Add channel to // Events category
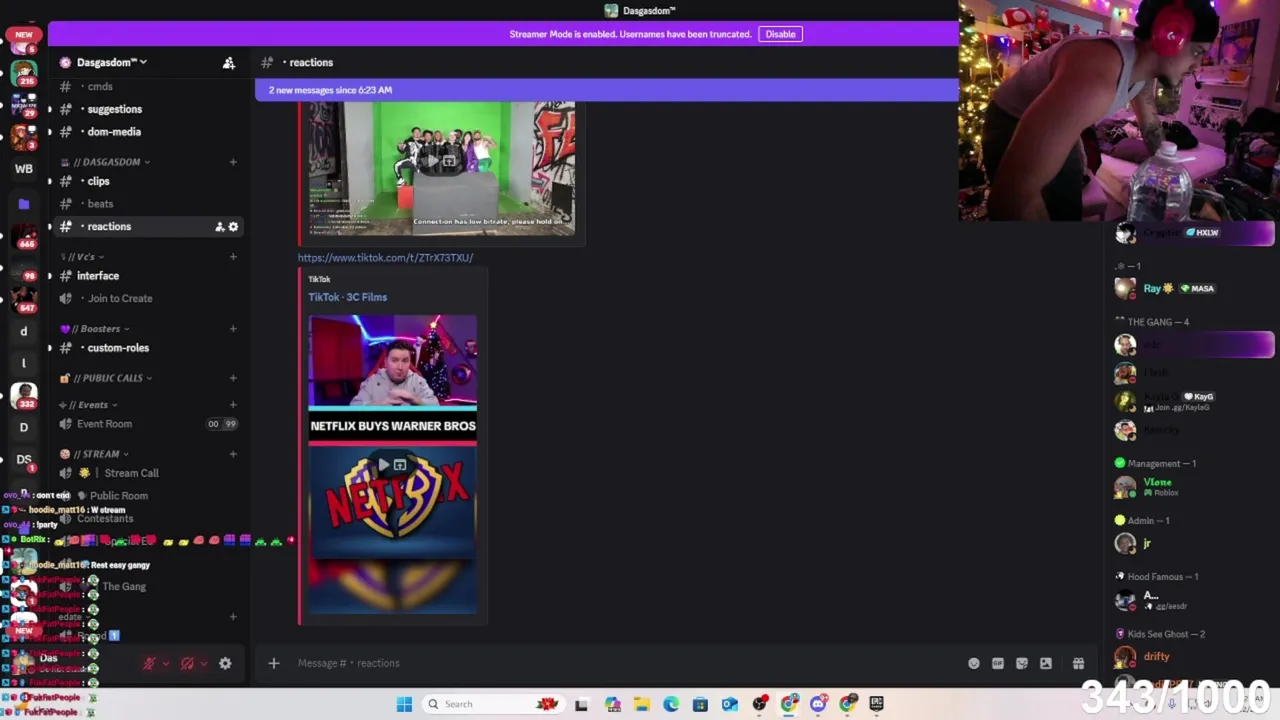Viewport: 1280px width, 720px height. [233, 405]
